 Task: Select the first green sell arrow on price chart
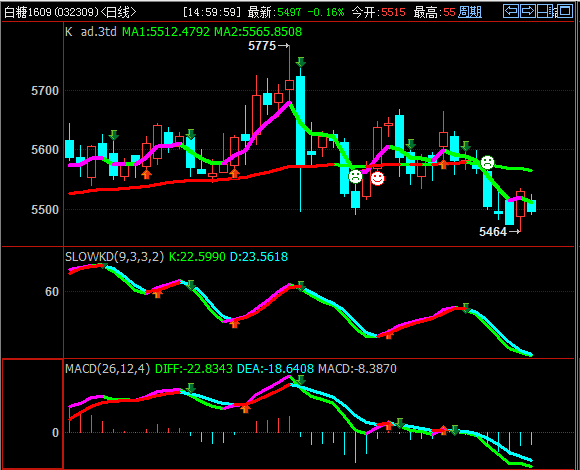pyautogui.click(x=114, y=135)
